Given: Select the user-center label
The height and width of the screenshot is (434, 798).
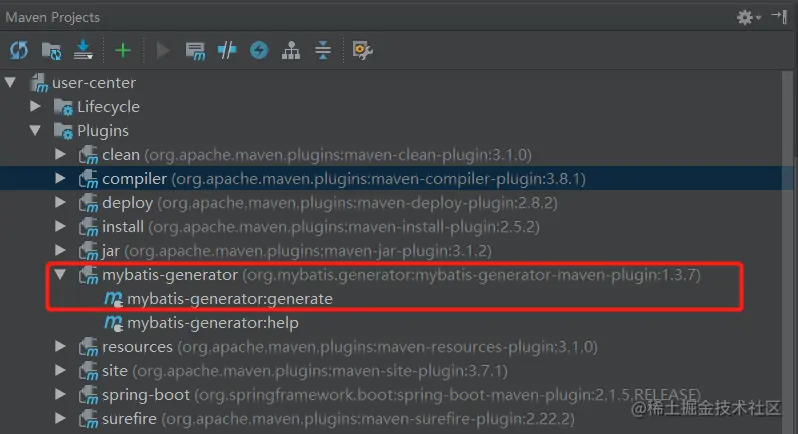Looking at the screenshot, I should (x=94, y=82).
